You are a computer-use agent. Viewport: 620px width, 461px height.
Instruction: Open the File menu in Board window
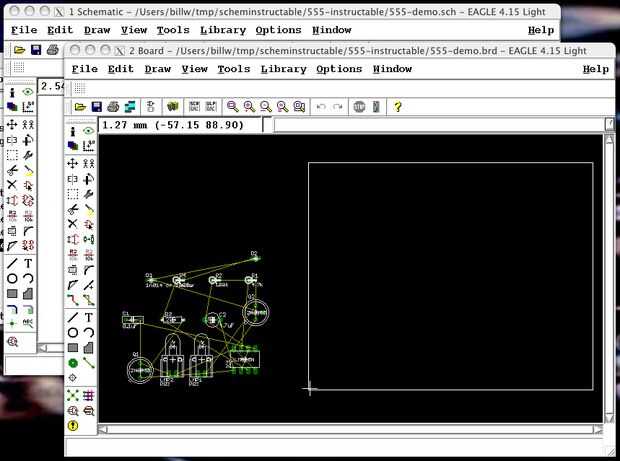(x=85, y=69)
